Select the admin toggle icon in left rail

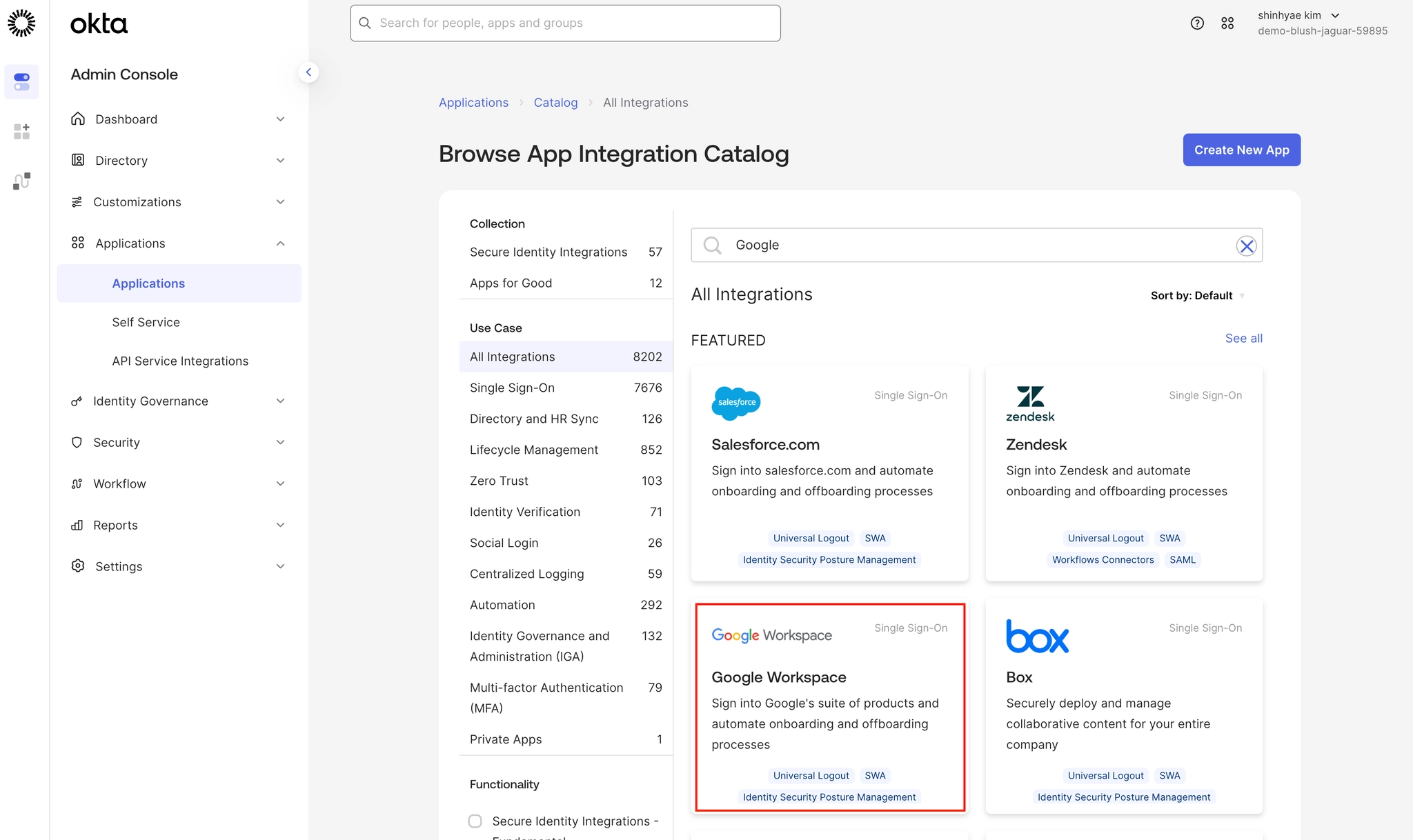tap(21, 81)
